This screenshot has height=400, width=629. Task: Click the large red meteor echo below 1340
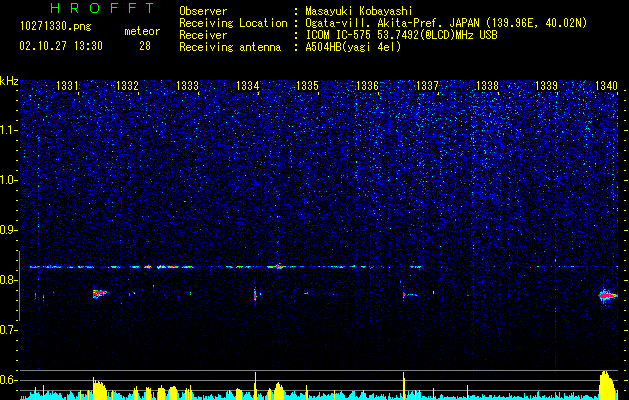coord(607,296)
